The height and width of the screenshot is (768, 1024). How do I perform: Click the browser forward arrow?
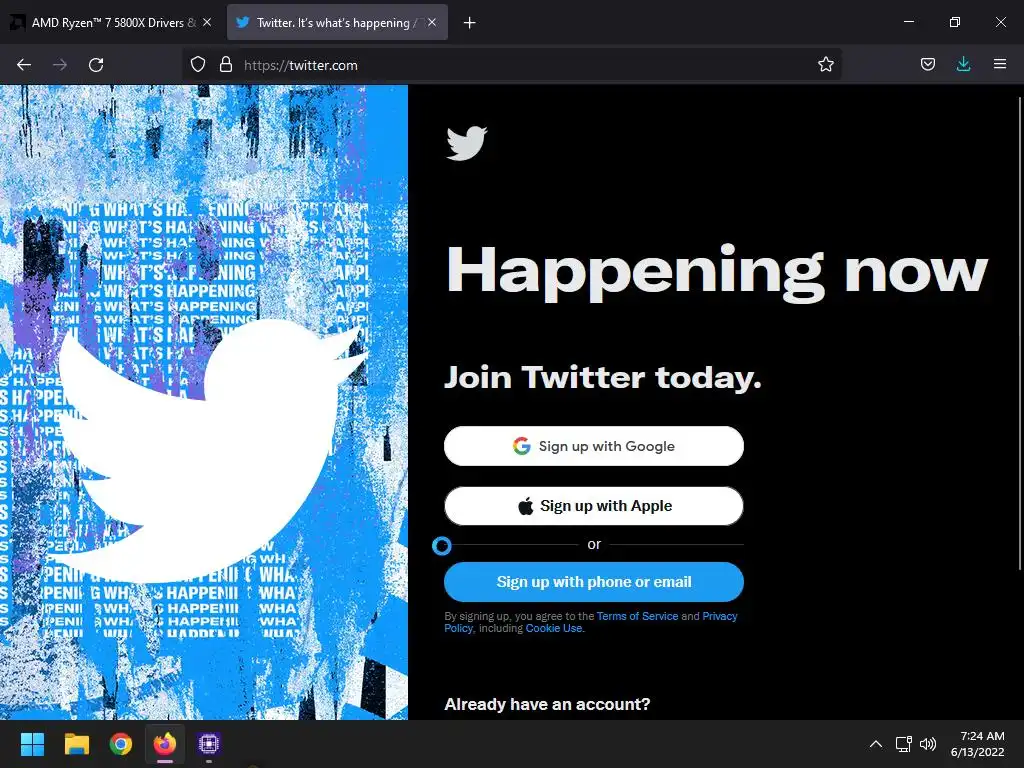tap(60, 65)
